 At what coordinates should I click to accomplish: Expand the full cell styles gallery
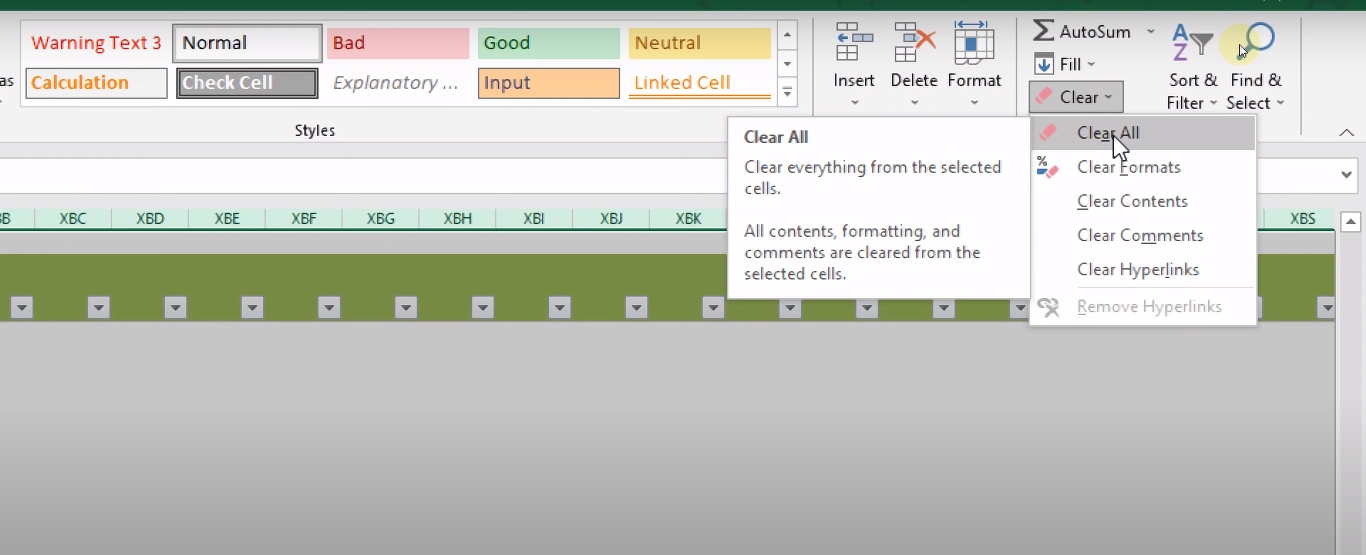point(788,93)
